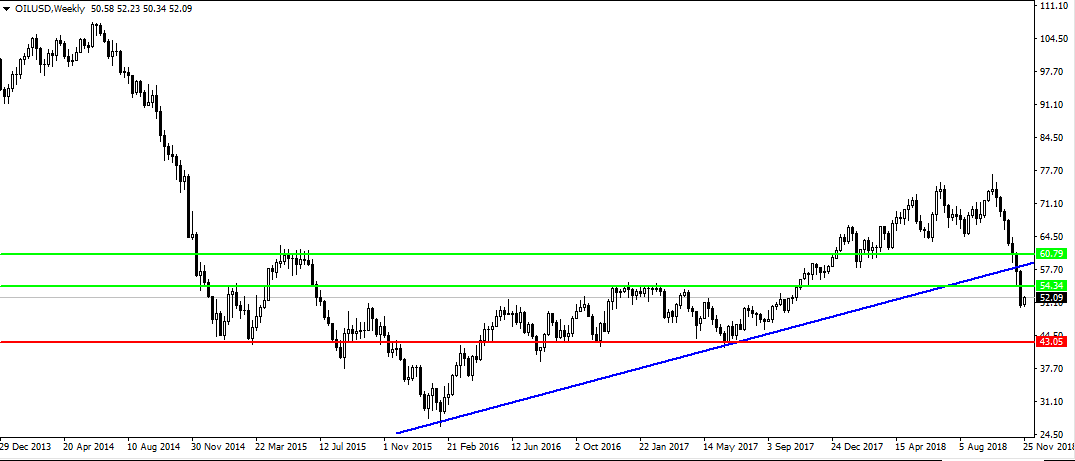Viewport: 1075px width, 461px height.
Task: Select the green 54.34 price label
Action: [x=1050, y=286]
